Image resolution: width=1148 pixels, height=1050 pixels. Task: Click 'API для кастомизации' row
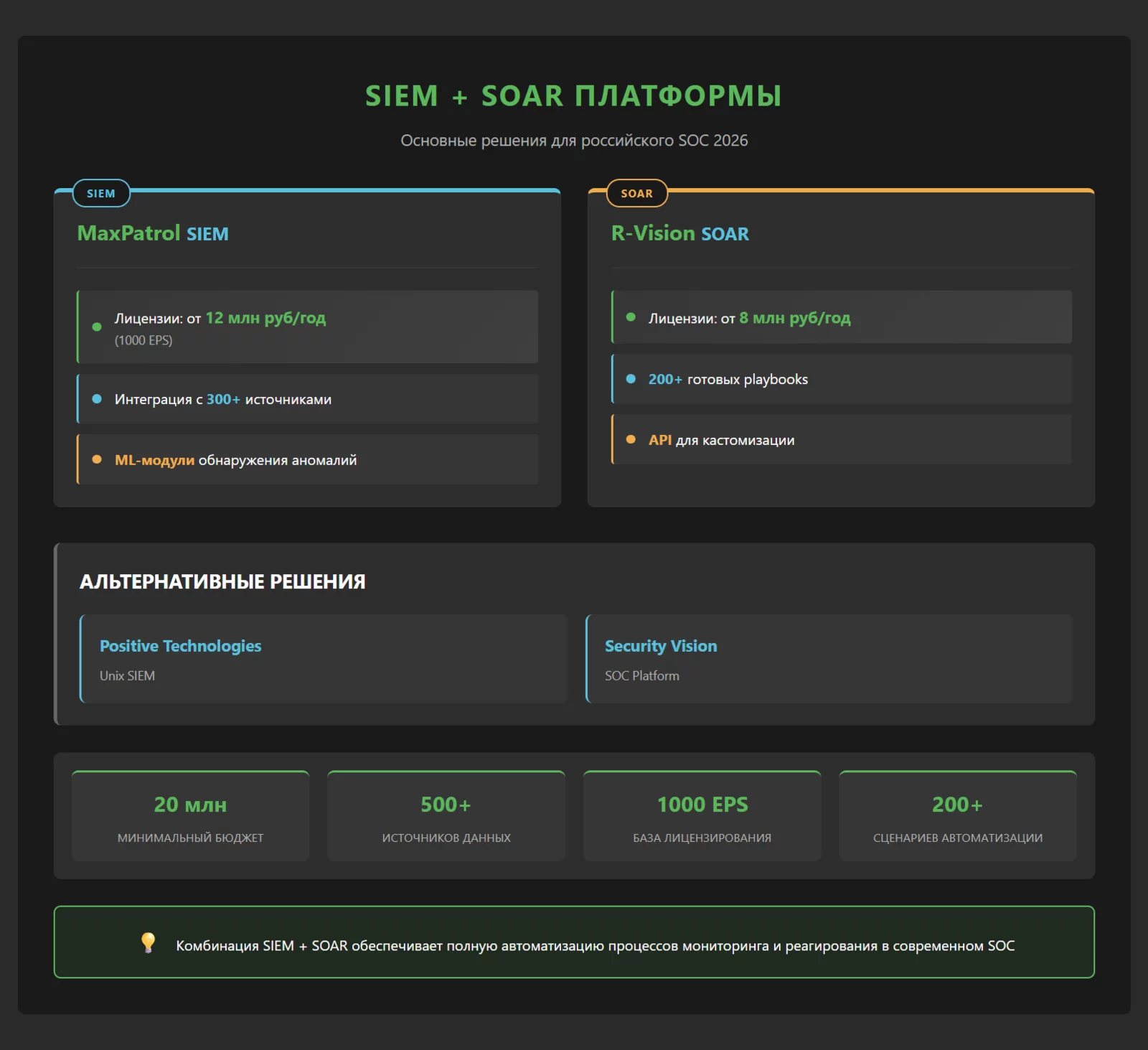(842, 439)
